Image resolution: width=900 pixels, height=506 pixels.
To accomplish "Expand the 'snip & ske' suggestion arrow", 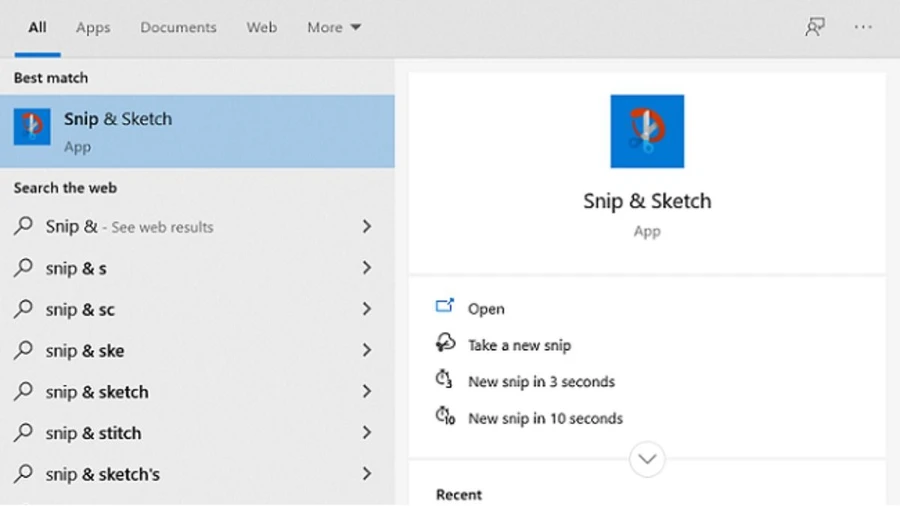I will tap(367, 350).
